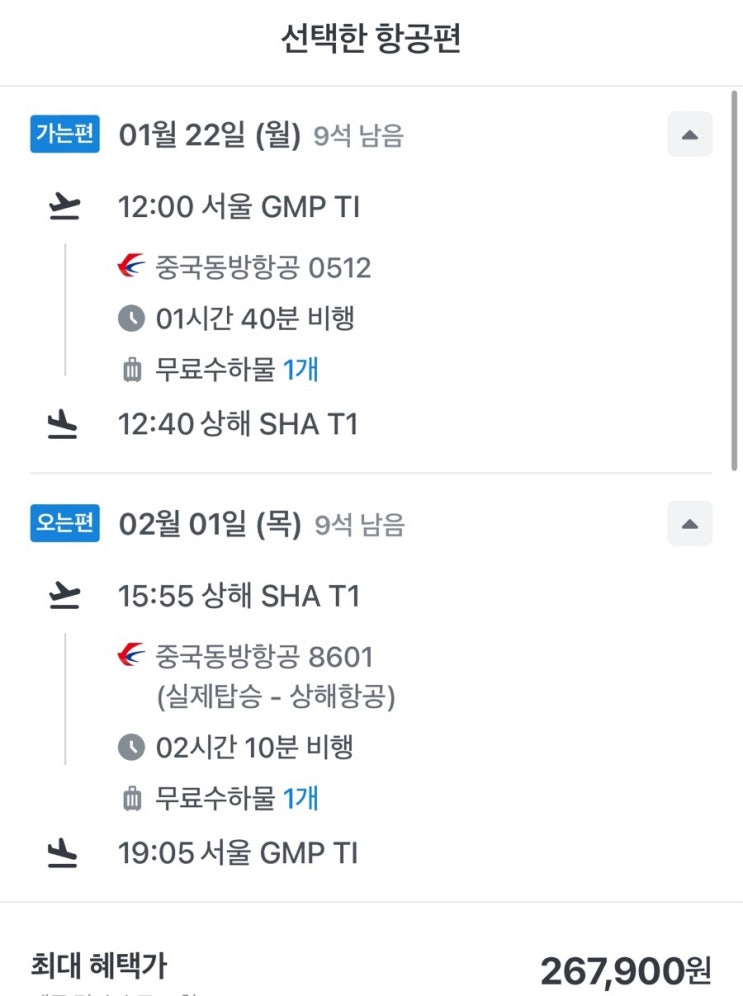This screenshot has height=996, width=743.
Task: Click the China Eastern logo beside flight 8601
Action: [131, 655]
